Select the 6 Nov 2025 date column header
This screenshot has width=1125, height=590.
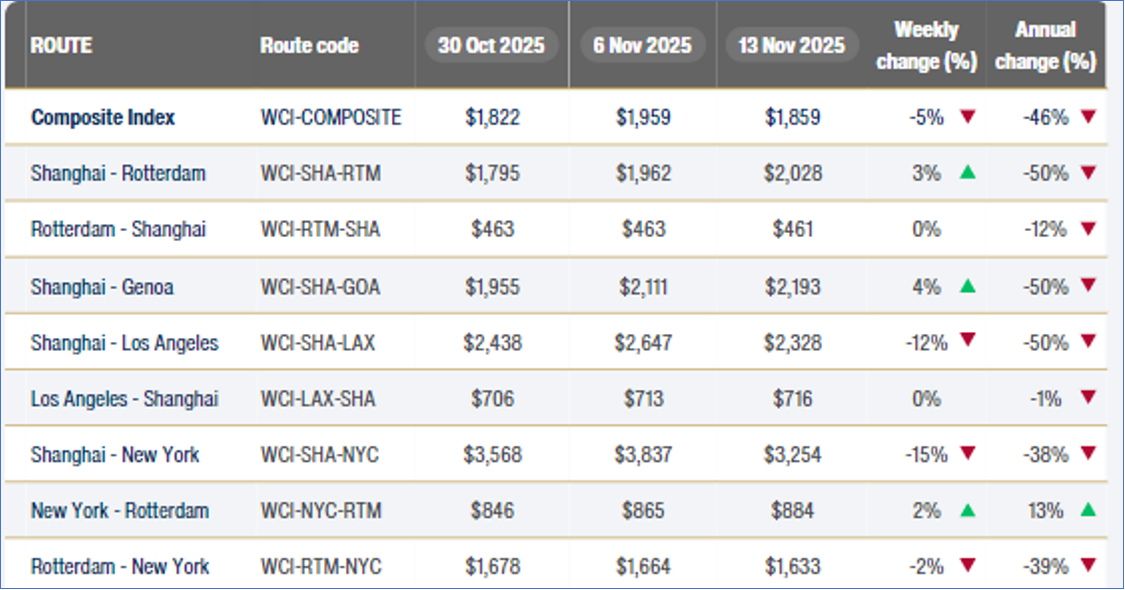643,45
